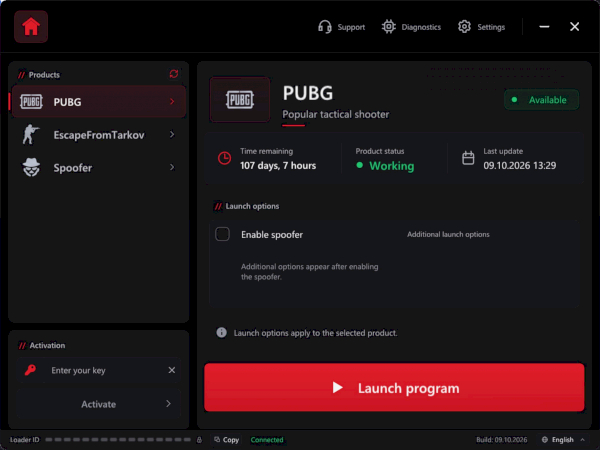Minimize the loader window
The height and width of the screenshot is (450, 600).
pyautogui.click(x=544, y=27)
